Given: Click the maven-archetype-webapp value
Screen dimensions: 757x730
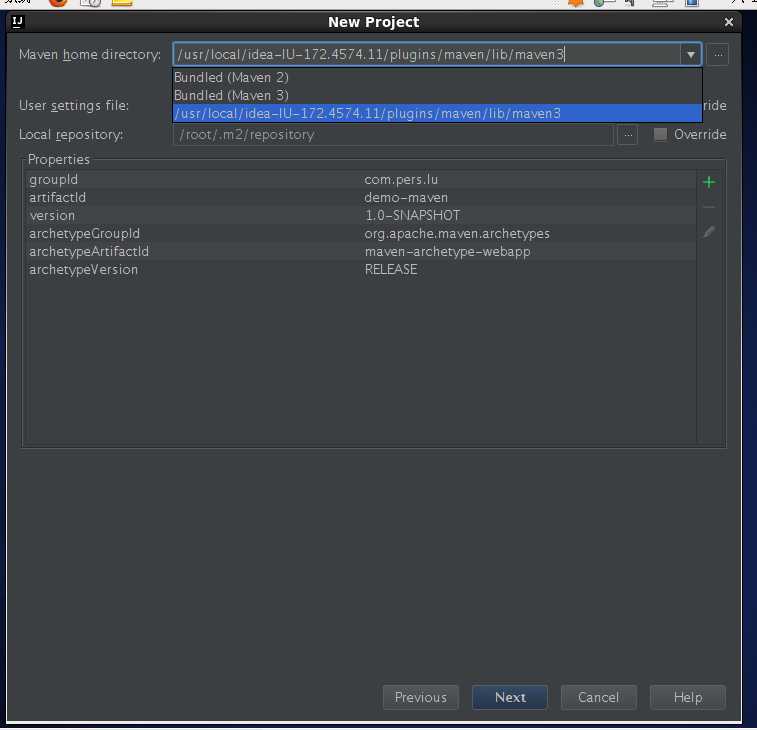Looking at the screenshot, I should click(x=448, y=252).
